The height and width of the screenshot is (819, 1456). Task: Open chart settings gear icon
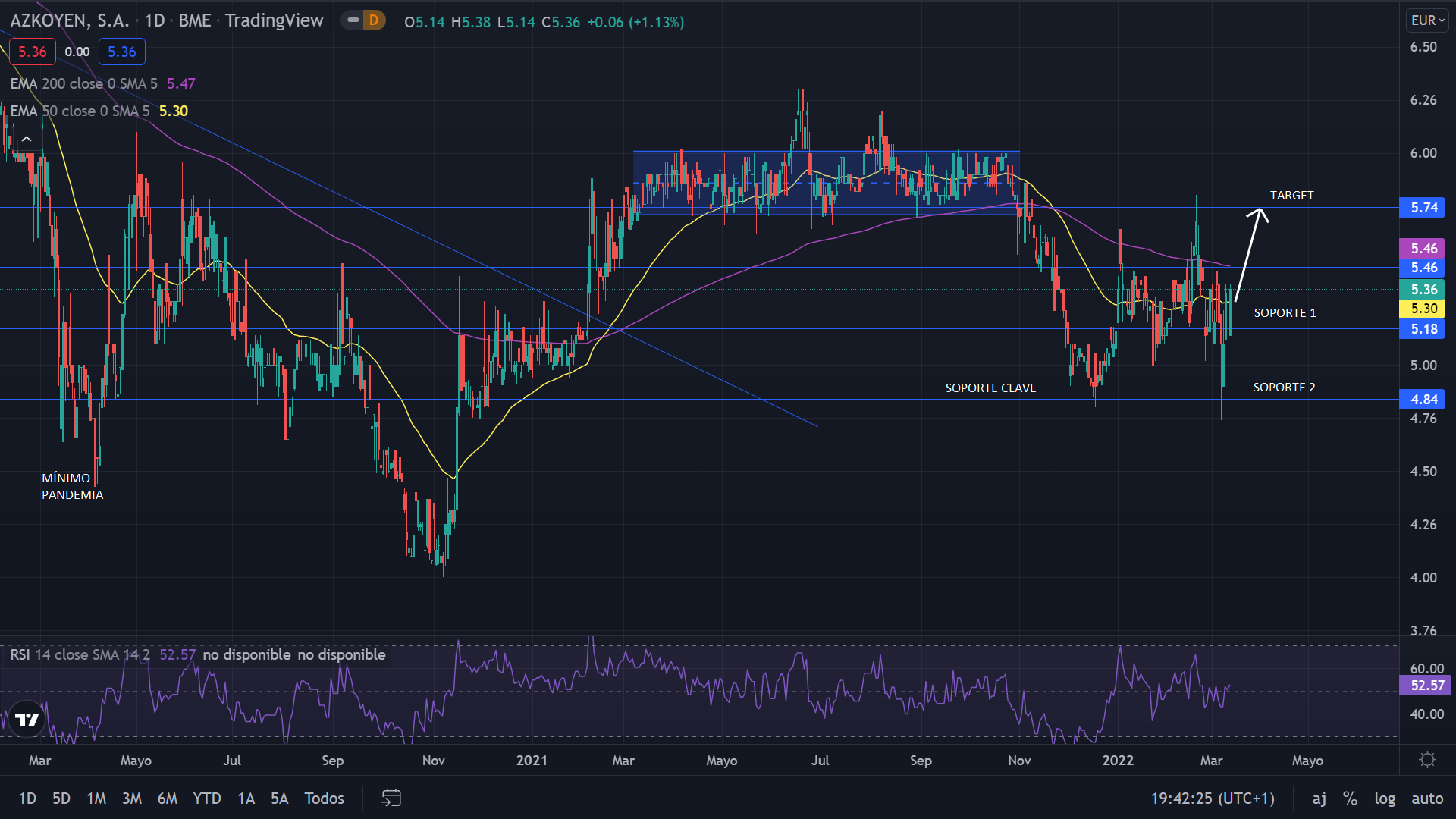pos(1427,760)
